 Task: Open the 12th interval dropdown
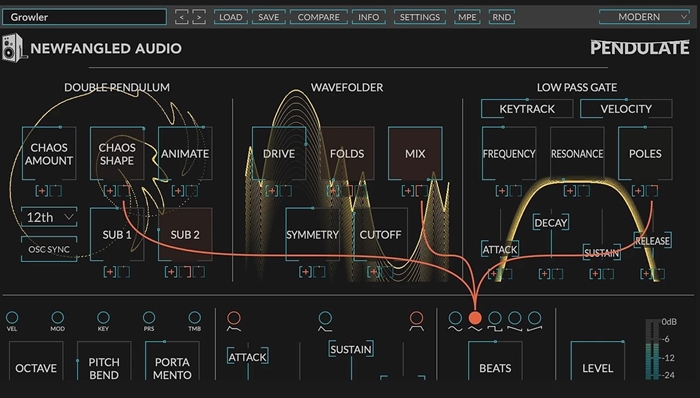point(49,217)
